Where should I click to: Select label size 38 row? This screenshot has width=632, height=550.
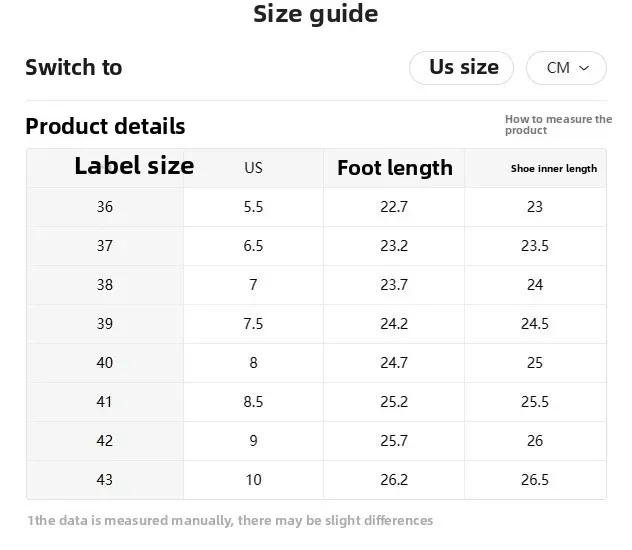[x=105, y=285]
